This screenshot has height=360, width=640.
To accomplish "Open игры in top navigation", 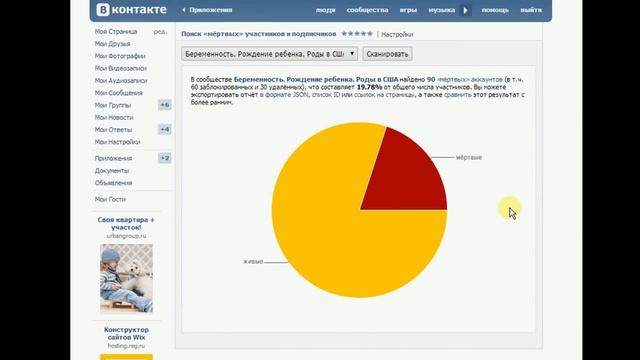I will [408, 10].
